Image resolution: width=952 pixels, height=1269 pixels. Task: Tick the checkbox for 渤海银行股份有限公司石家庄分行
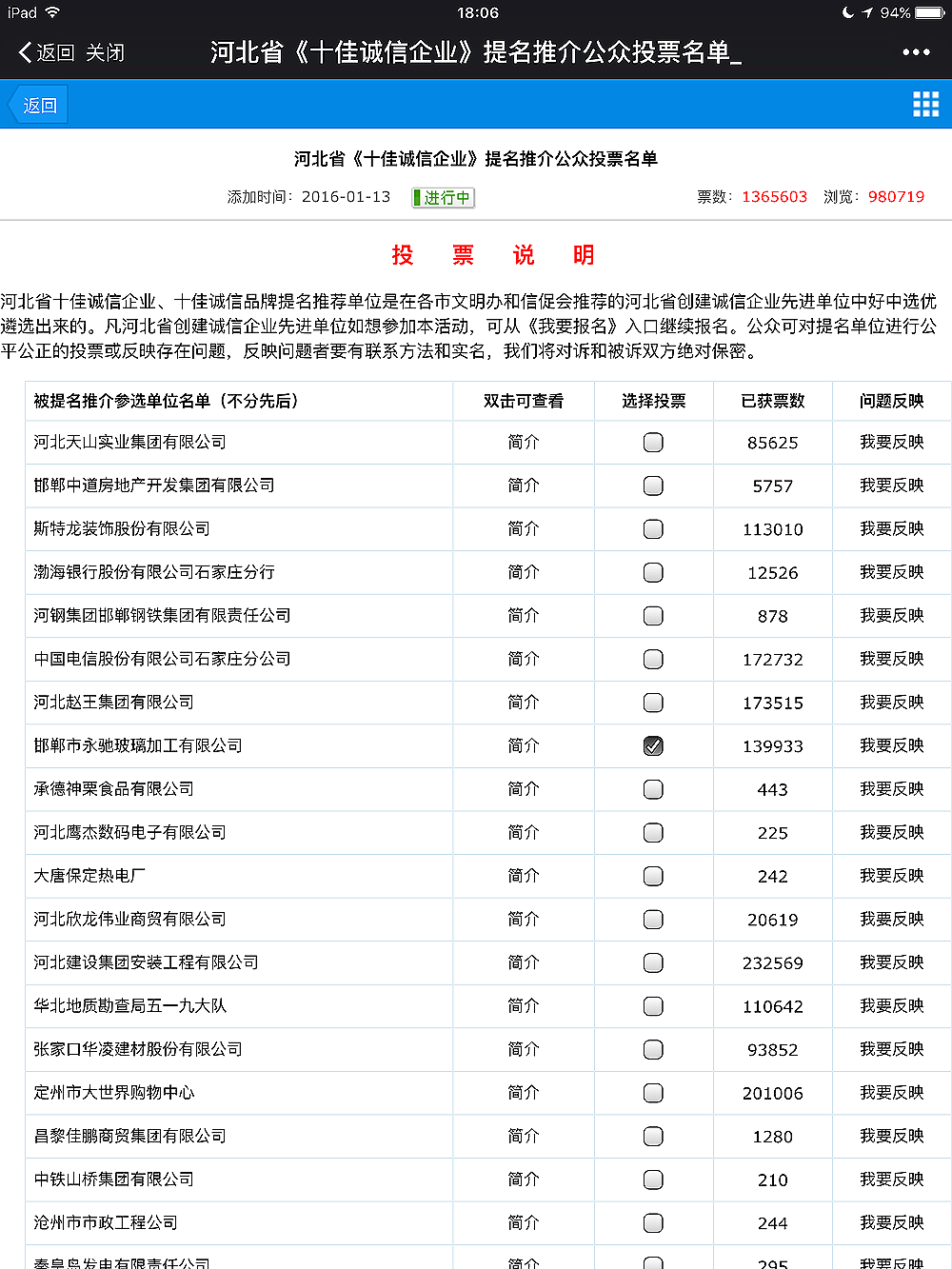653,572
